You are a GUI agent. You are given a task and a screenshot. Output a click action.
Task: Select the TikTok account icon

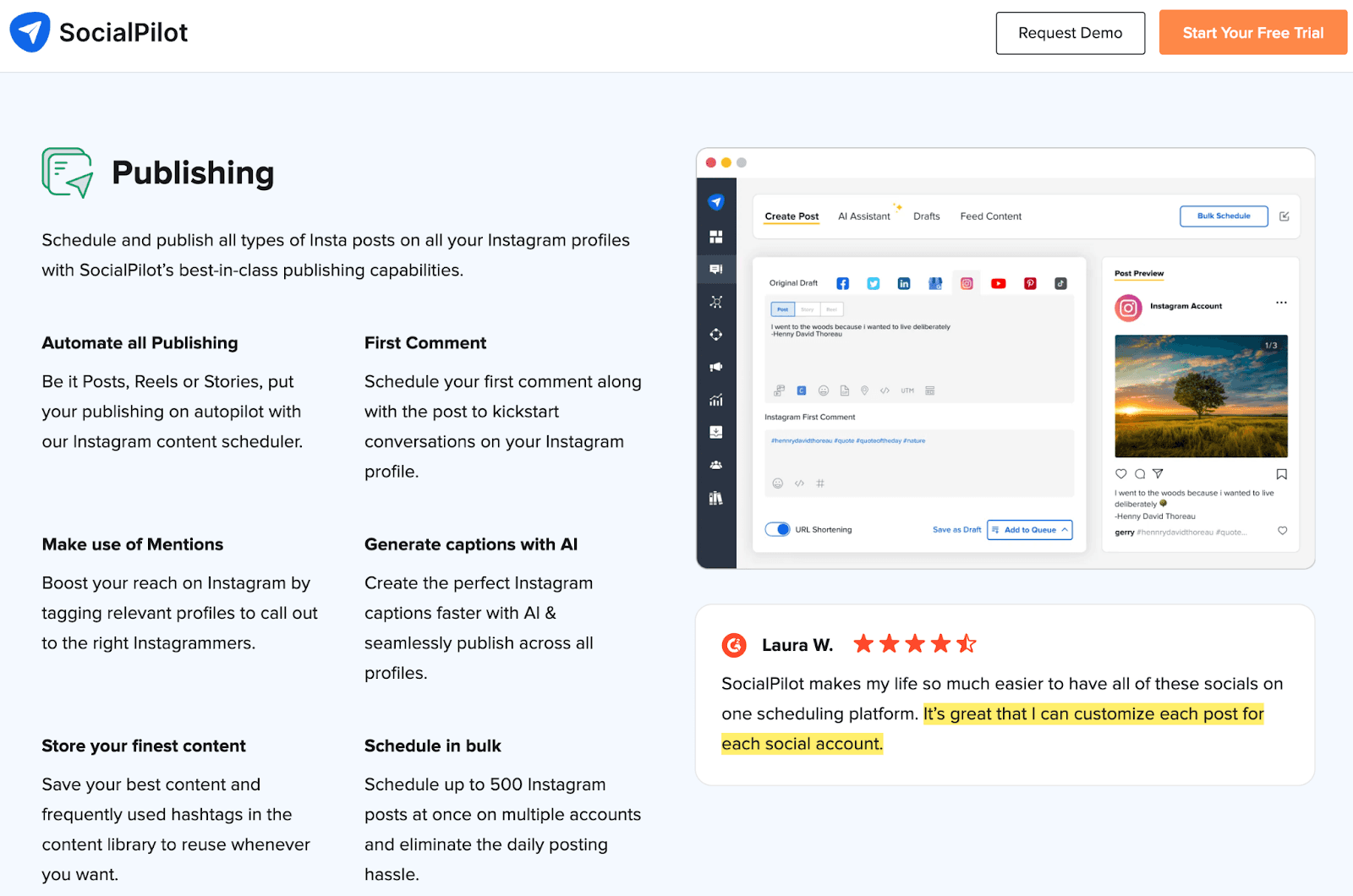click(1060, 284)
